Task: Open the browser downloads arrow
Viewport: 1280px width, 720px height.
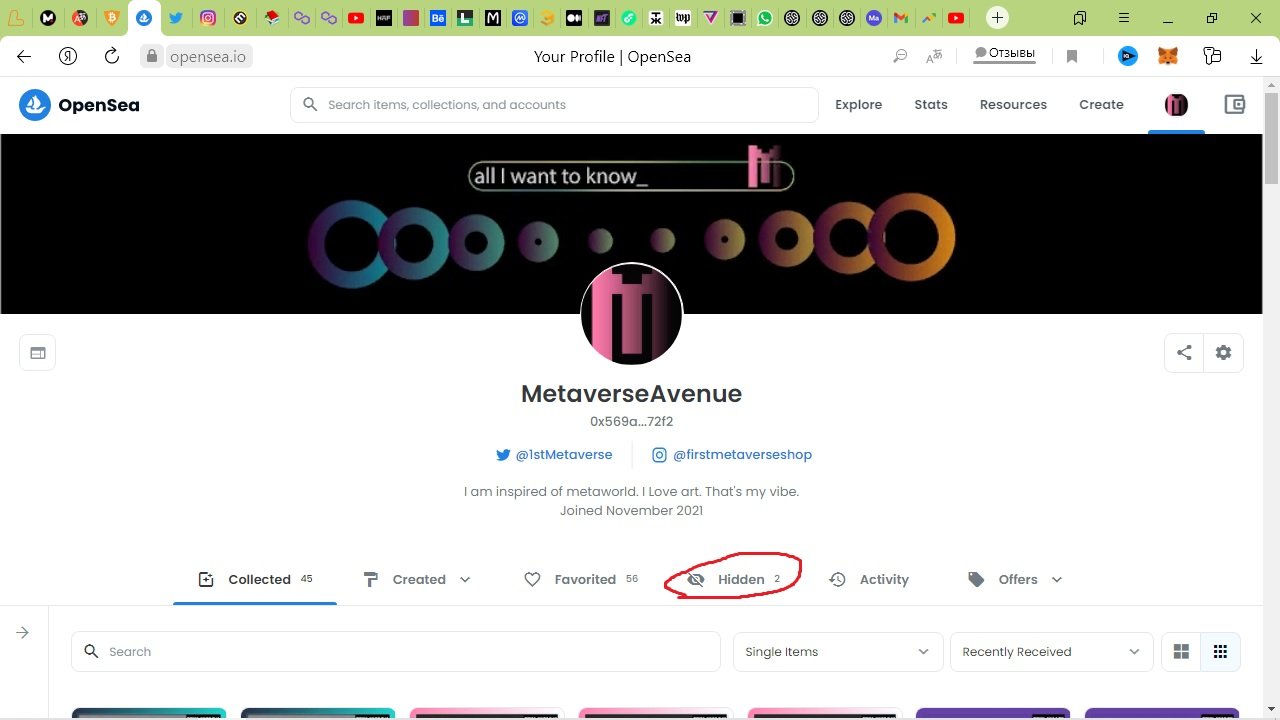Action: tap(1257, 57)
